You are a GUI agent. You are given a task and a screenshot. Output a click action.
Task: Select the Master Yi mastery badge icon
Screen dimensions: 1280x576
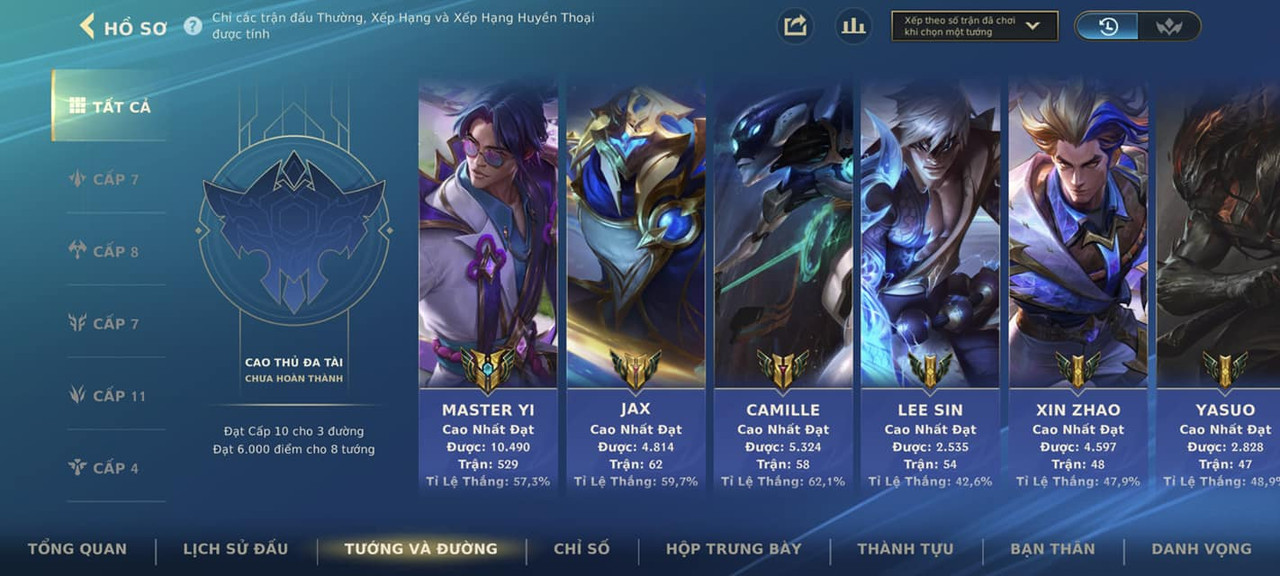[x=487, y=370]
